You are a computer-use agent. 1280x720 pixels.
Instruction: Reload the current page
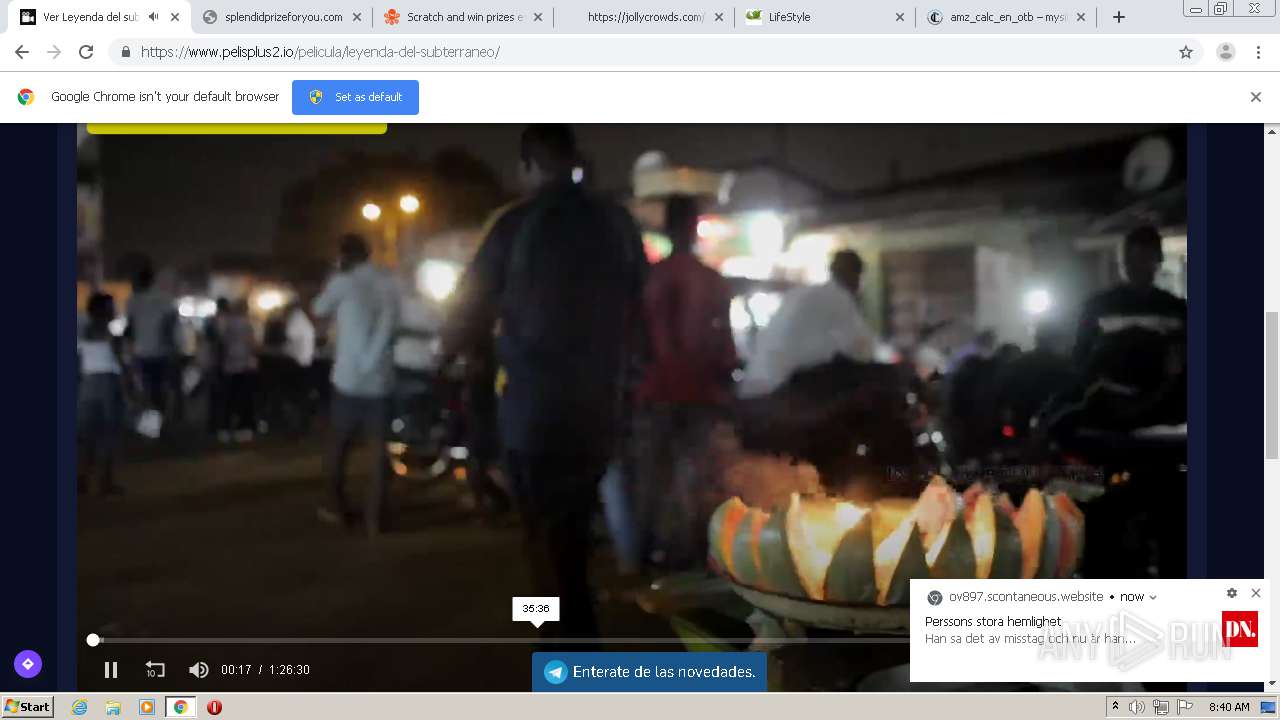pos(86,52)
